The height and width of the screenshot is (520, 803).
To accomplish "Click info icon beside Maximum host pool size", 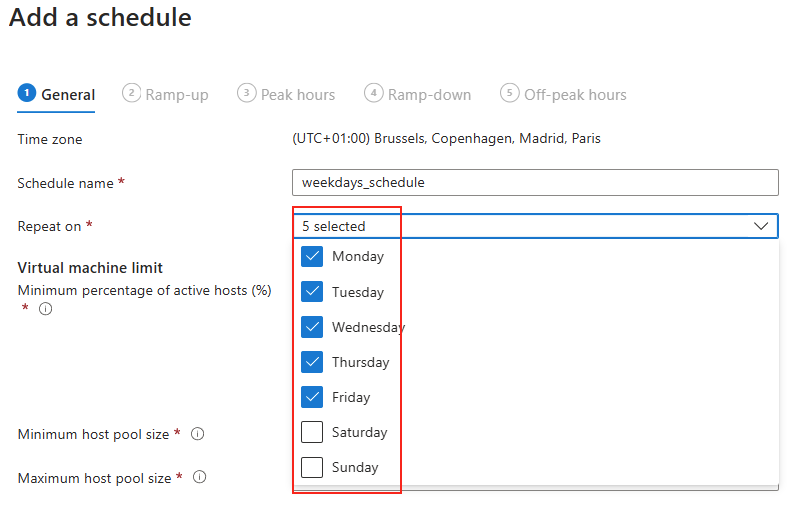I will 200,477.
